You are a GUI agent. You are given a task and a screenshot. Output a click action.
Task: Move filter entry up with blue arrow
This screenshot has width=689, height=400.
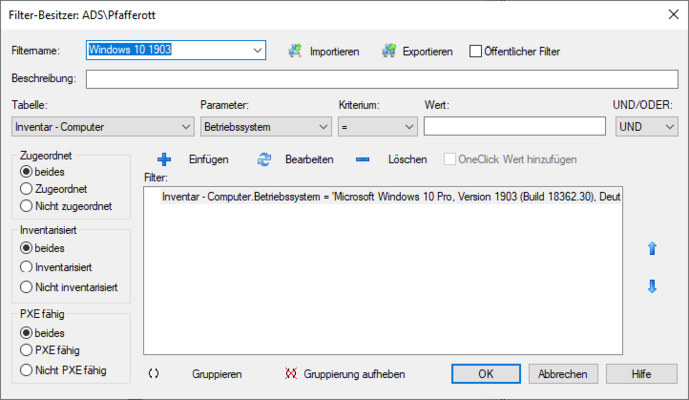coord(652,248)
